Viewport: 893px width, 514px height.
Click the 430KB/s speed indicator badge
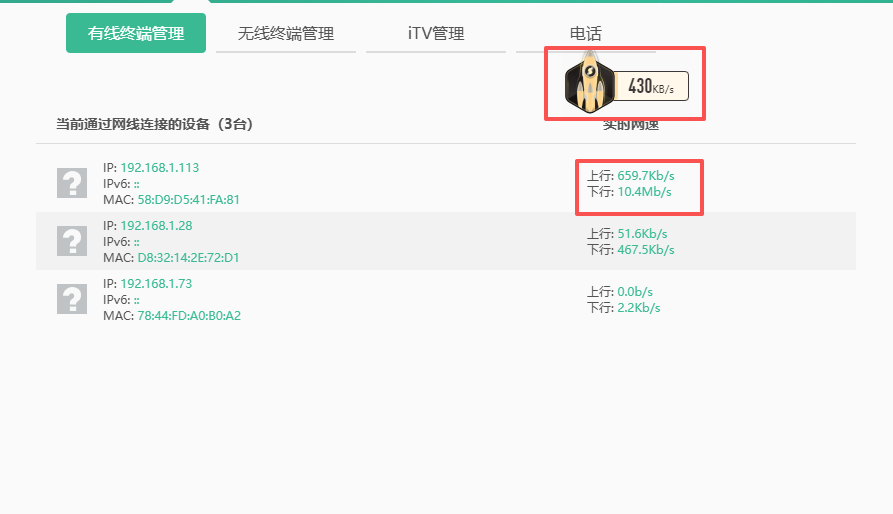coord(651,87)
